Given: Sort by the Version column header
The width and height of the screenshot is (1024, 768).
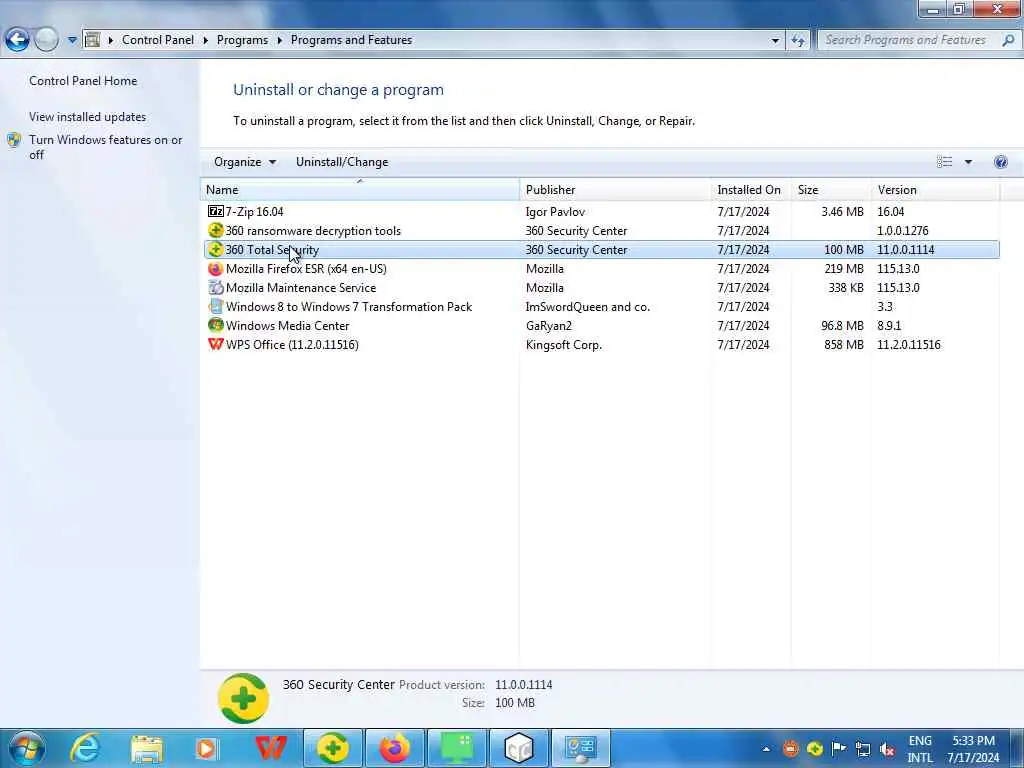Looking at the screenshot, I should click(935, 190).
